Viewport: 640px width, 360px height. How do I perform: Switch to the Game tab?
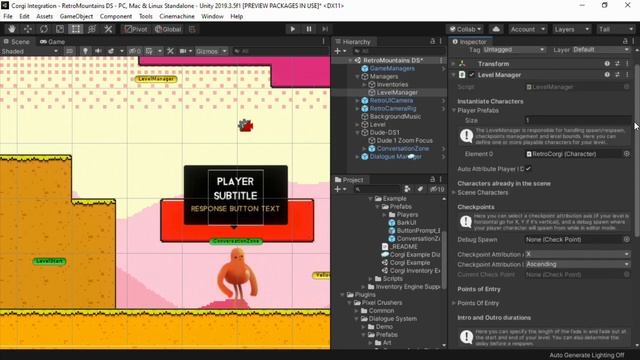[52, 41]
